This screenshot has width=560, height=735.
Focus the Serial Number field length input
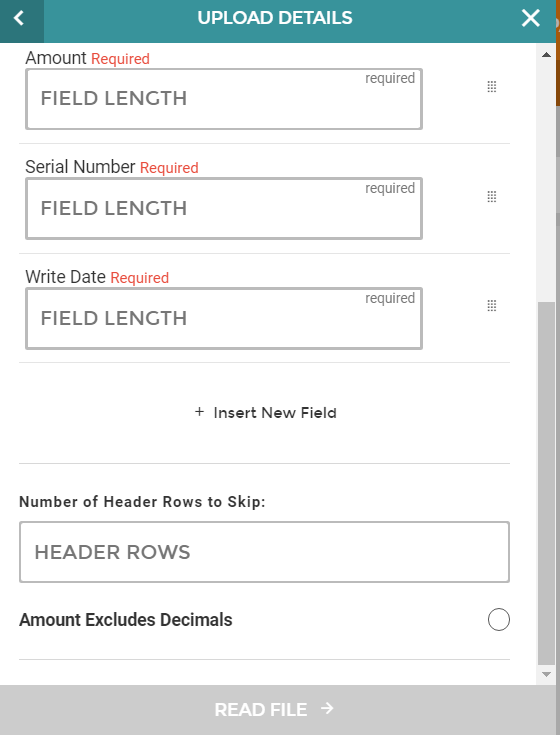224,209
